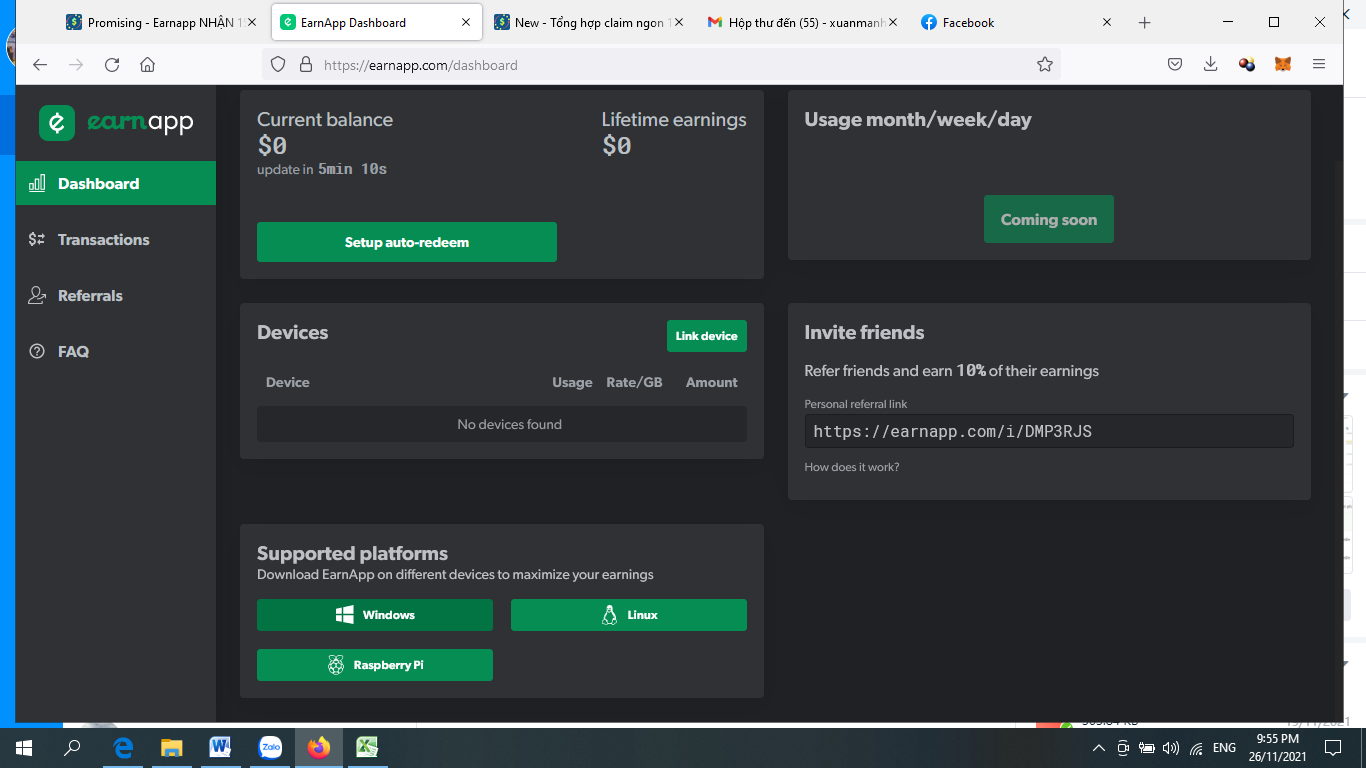Open Microsoft Word from the taskbar

coord(220,748)
